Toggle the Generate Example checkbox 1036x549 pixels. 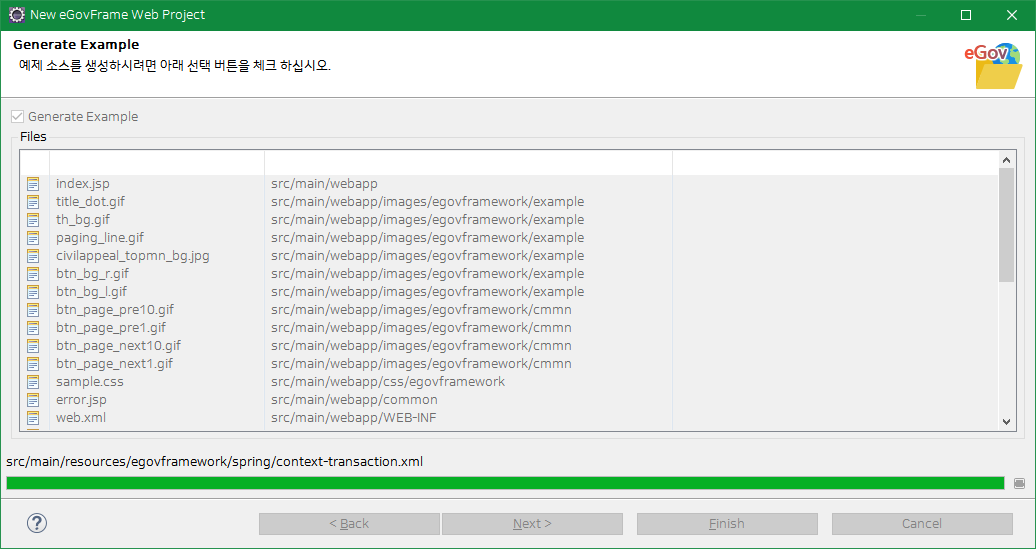point(18,117)
